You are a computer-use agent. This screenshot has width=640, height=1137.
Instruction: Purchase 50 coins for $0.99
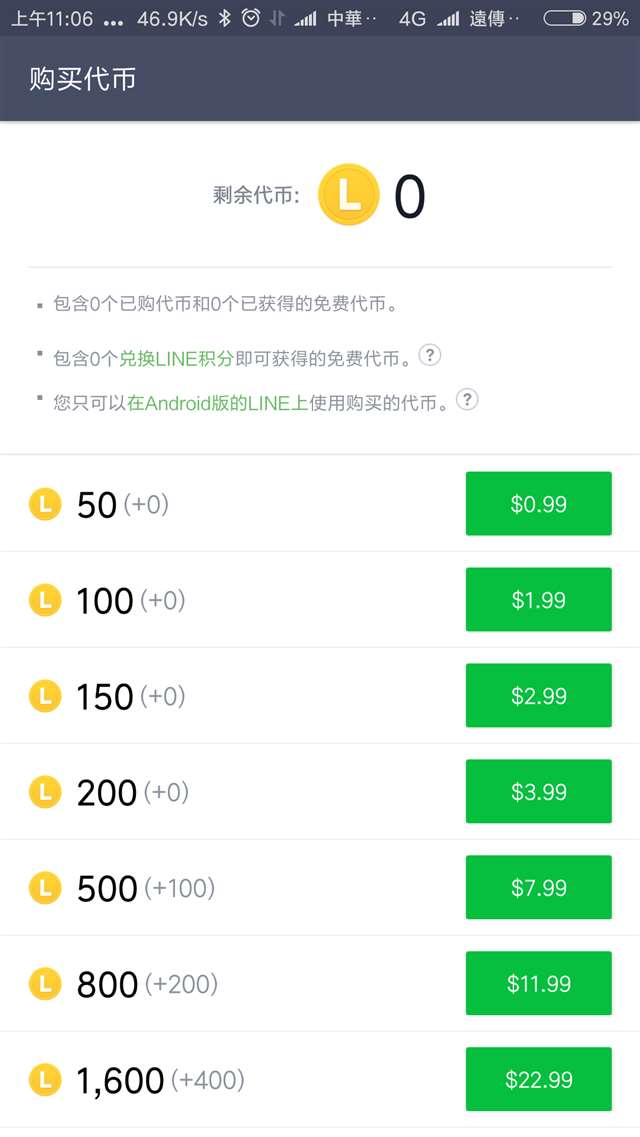[538, 504]
